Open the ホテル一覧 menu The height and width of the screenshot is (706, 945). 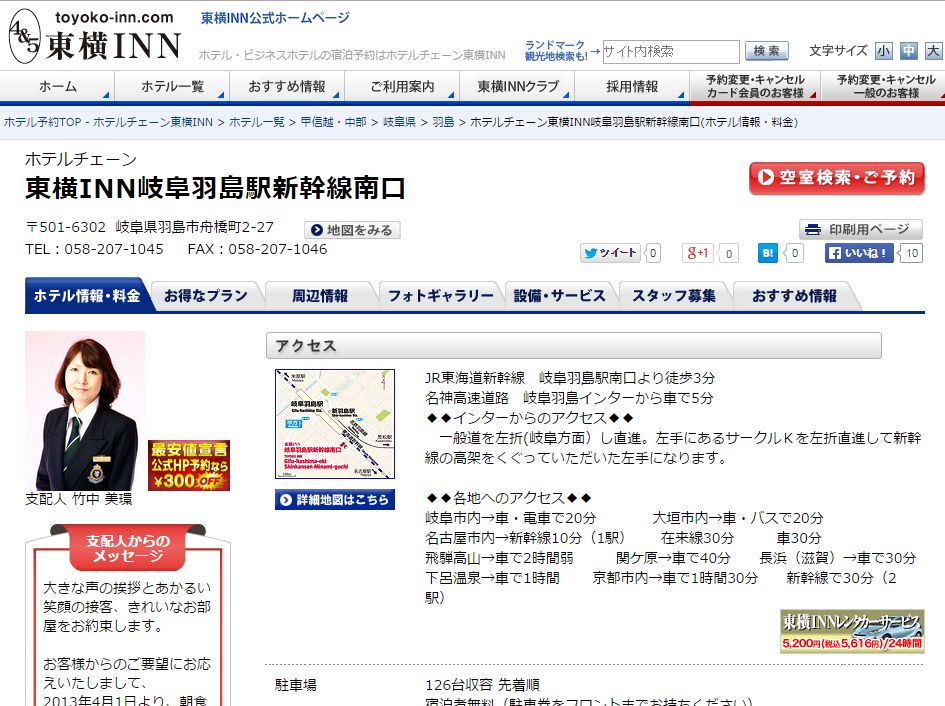(172, 86)
